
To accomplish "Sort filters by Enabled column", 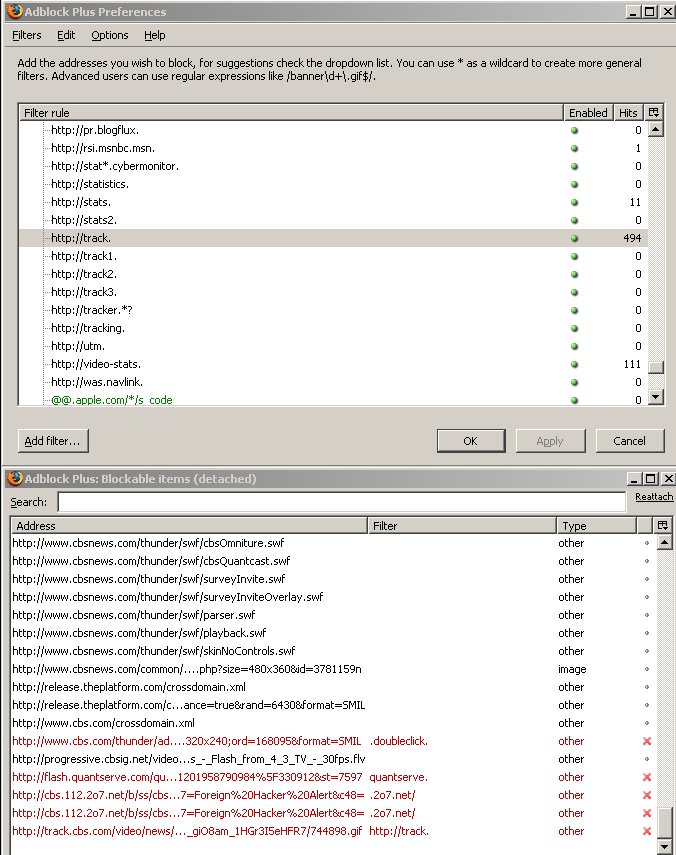I will click(x=588, y=112).
